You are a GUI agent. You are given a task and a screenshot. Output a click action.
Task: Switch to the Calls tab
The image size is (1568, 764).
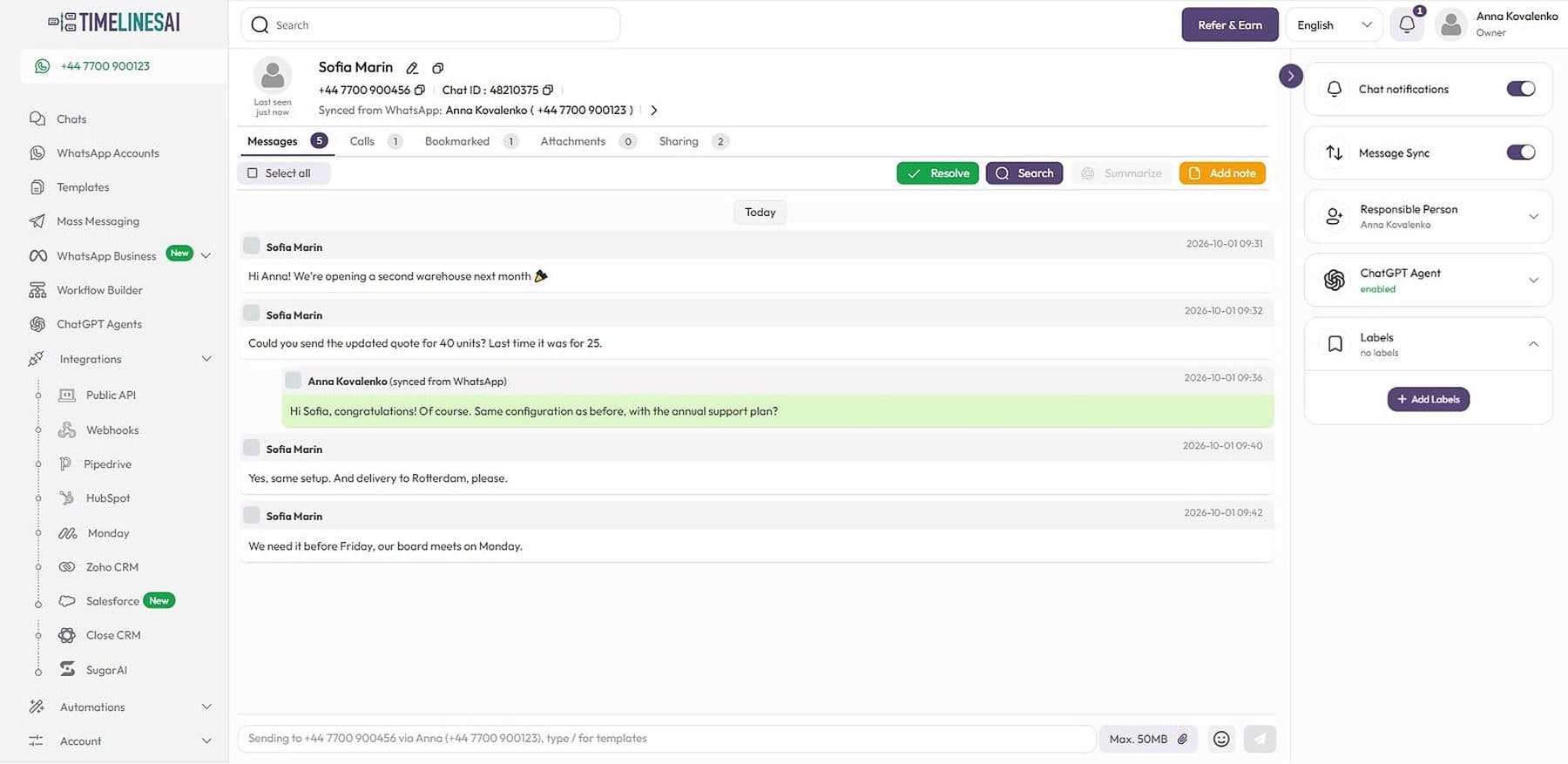coord(375,141)
